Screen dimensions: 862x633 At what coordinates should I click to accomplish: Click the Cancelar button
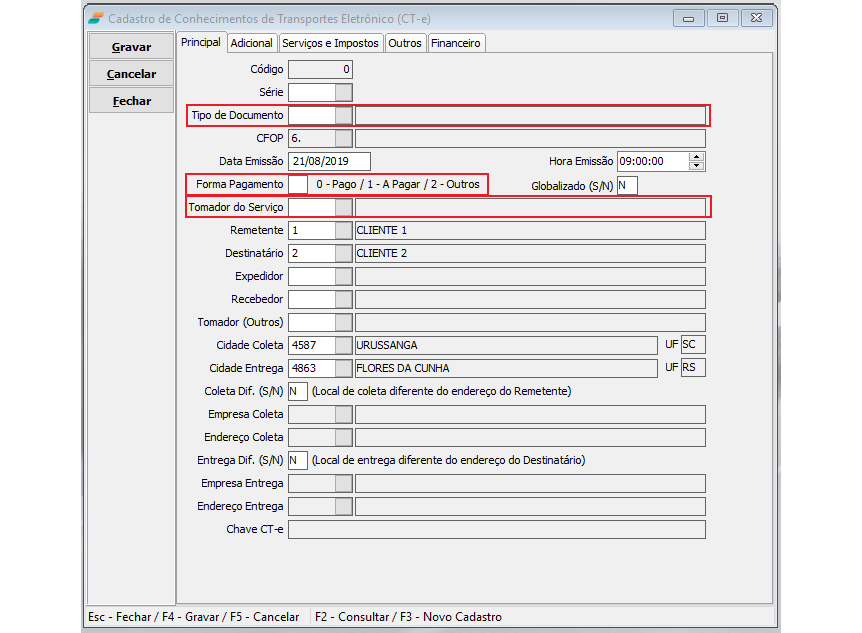click(x=131, y=74)
